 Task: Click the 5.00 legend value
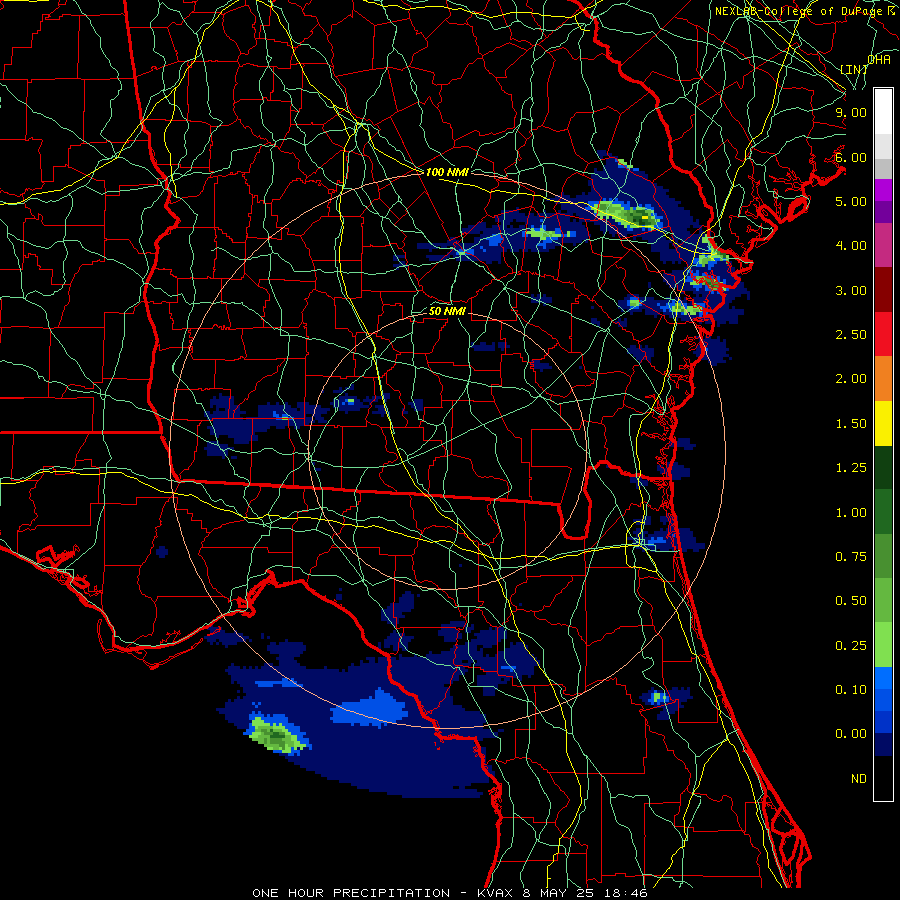tap(851, 201)
